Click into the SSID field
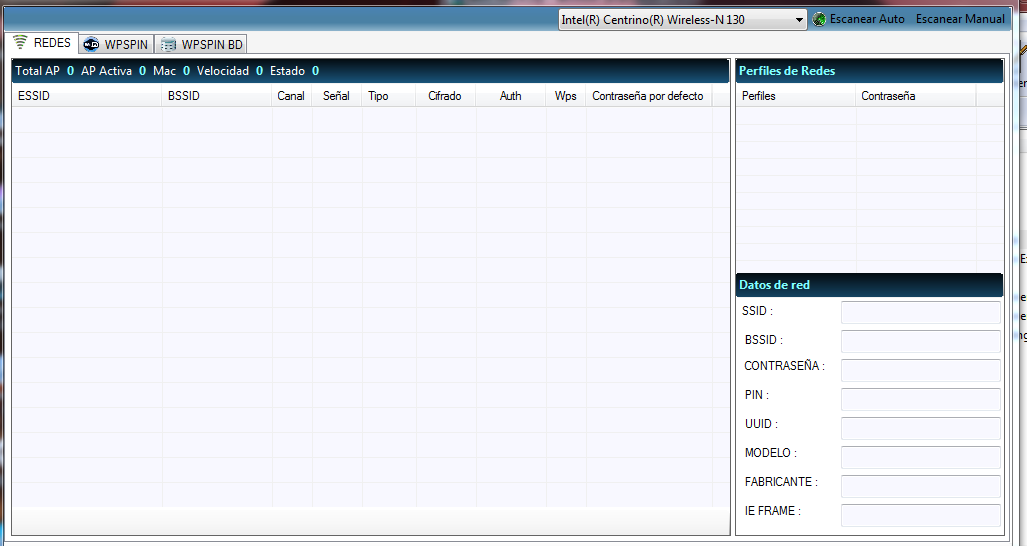 [919, 312]
